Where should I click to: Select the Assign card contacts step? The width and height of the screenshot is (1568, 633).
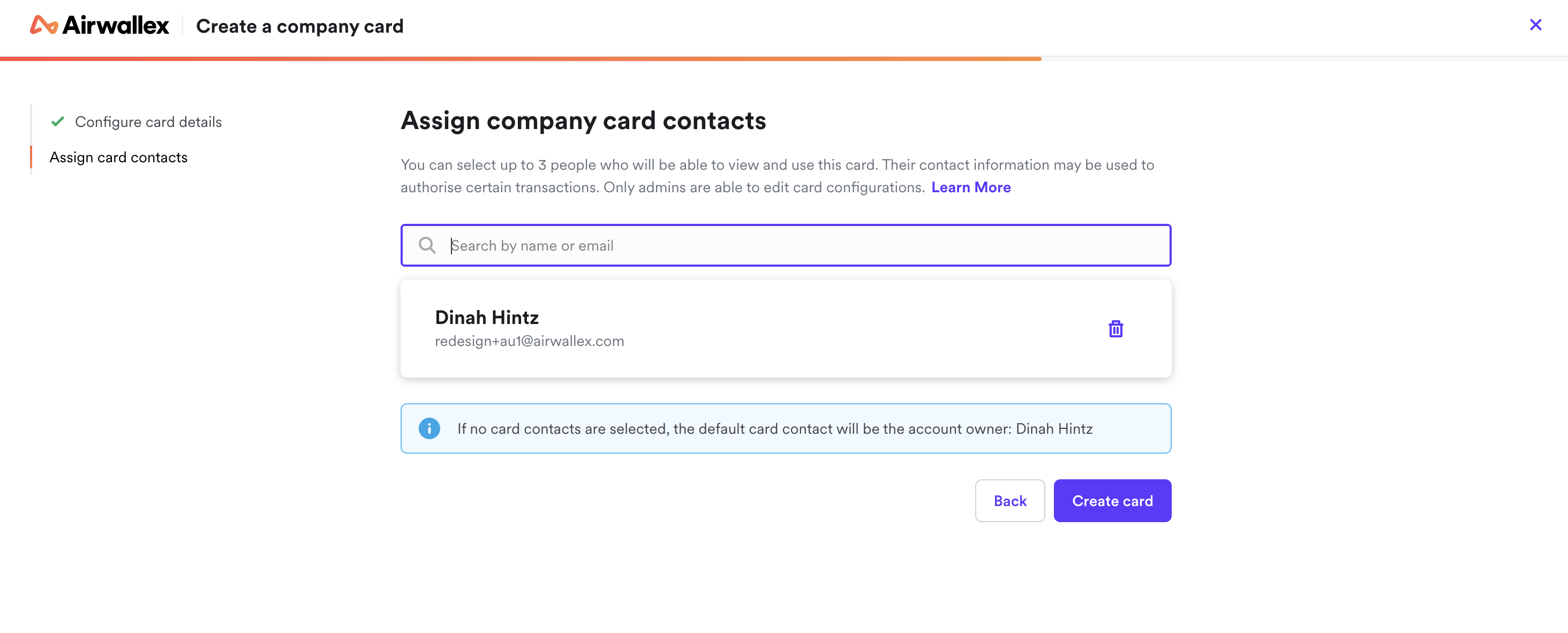click(x=118, y=157)
